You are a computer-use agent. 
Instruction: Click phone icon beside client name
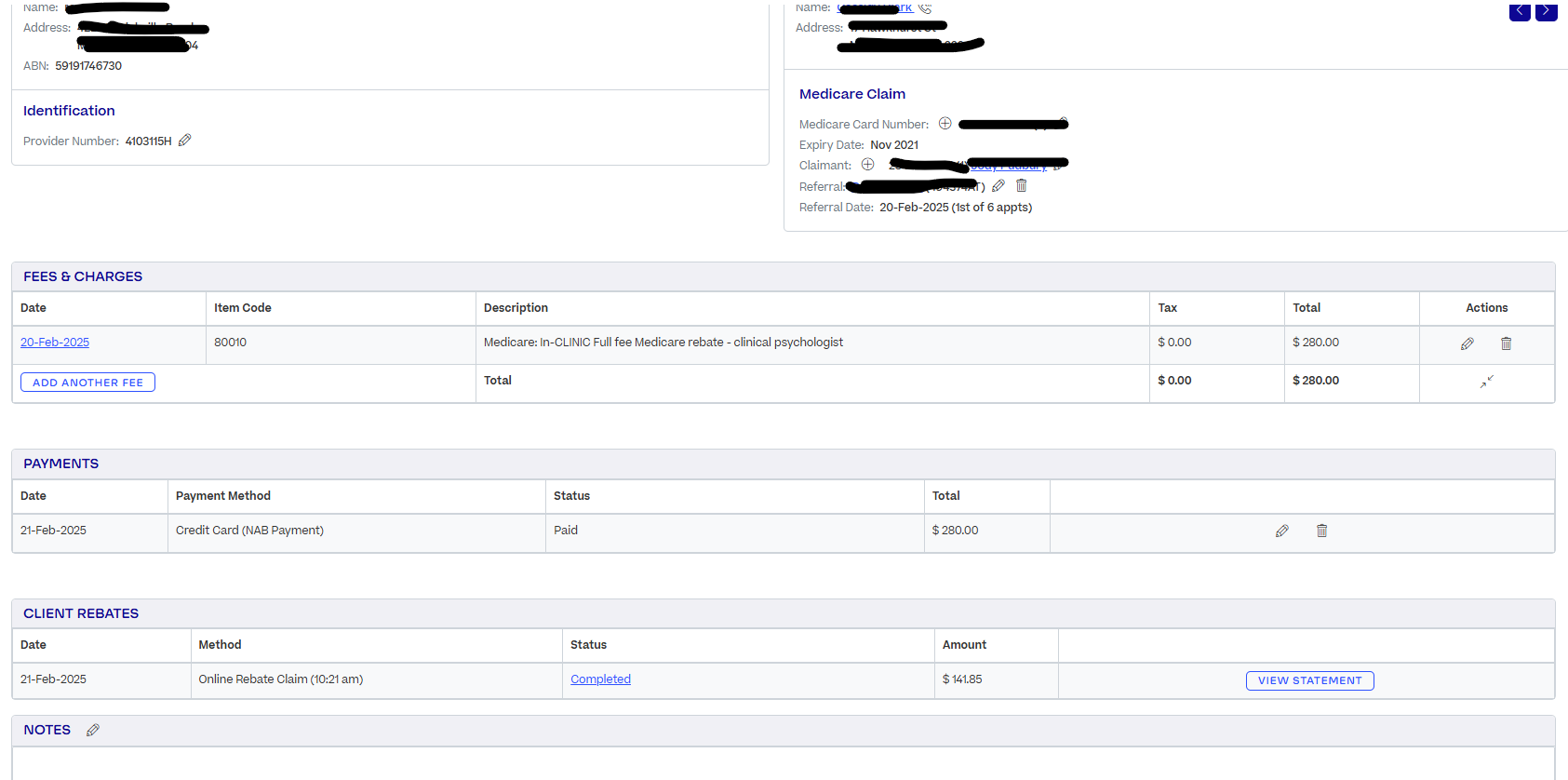tap(925, 8)
